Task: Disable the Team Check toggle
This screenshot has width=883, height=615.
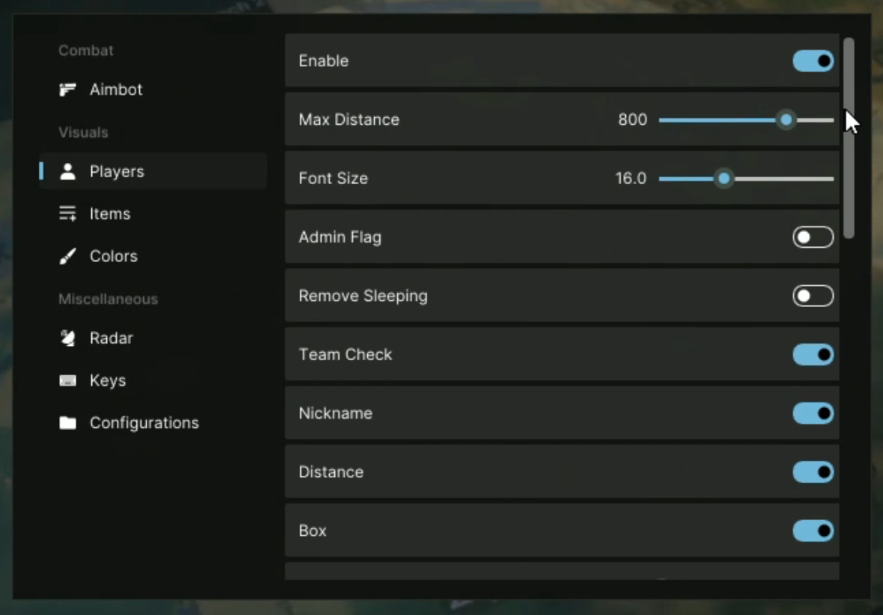Action: point(812,354)
